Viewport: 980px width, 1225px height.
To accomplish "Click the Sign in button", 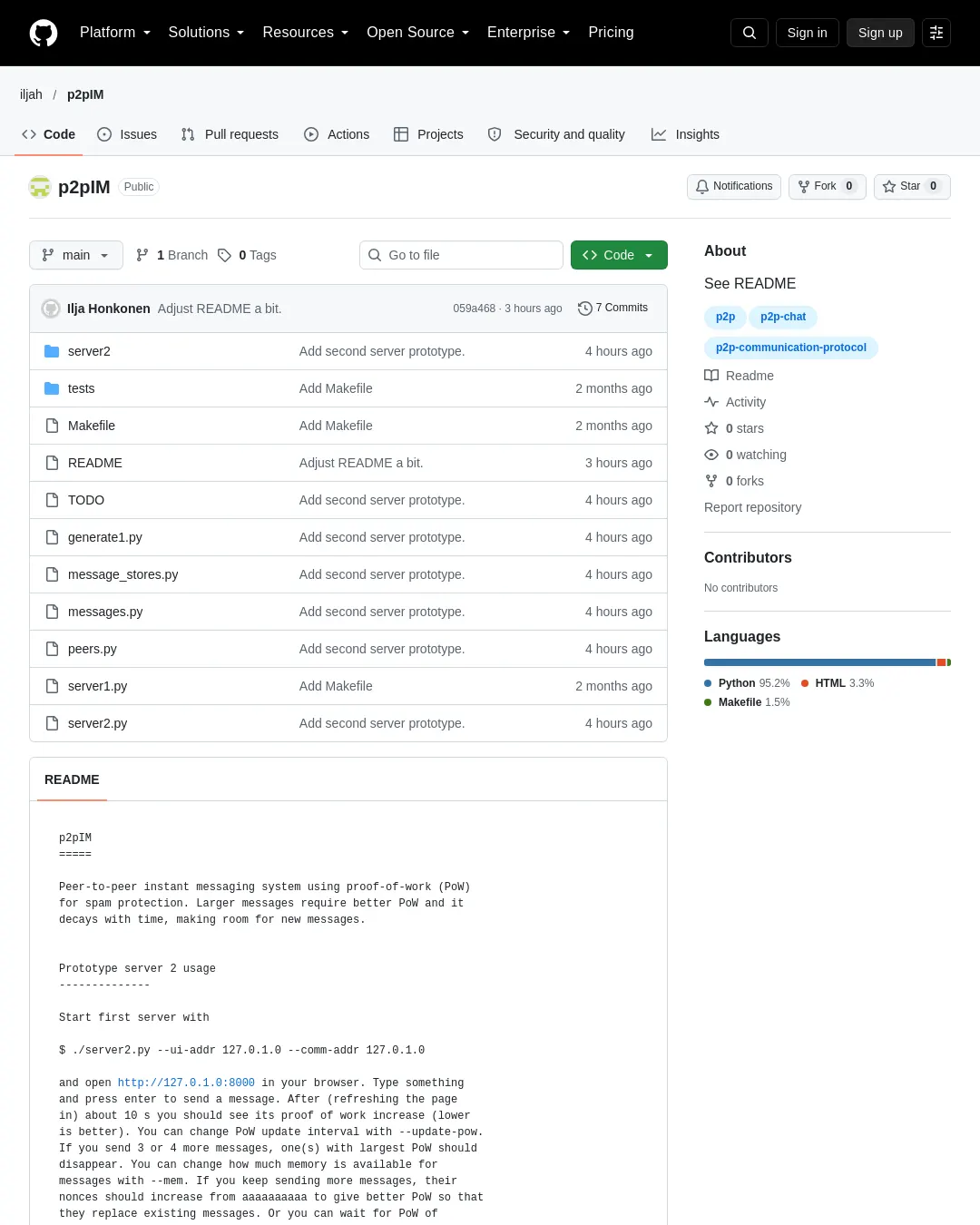I will (807, 33).
